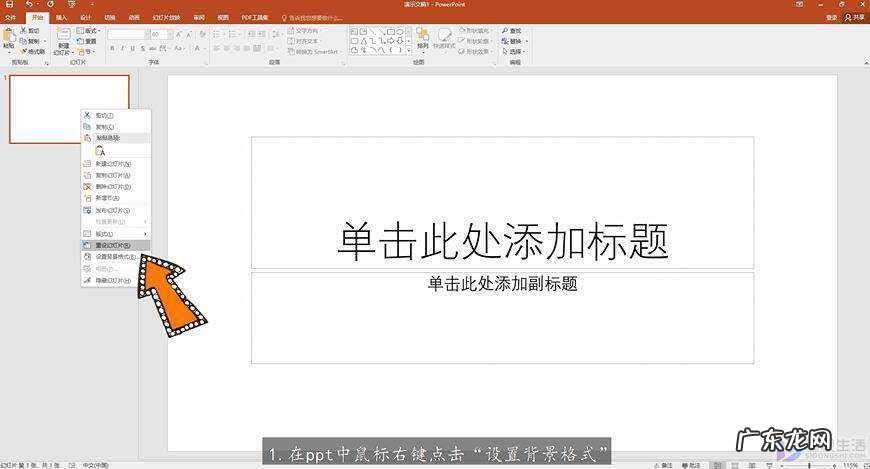Click the Share (共享) button

(x=854, y=18)
